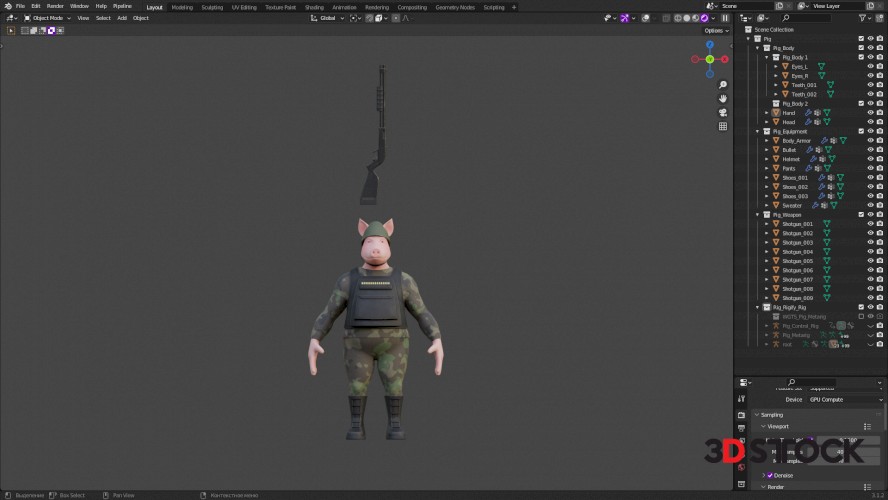Open Global transform orientation dropdown

click(327, 18)
